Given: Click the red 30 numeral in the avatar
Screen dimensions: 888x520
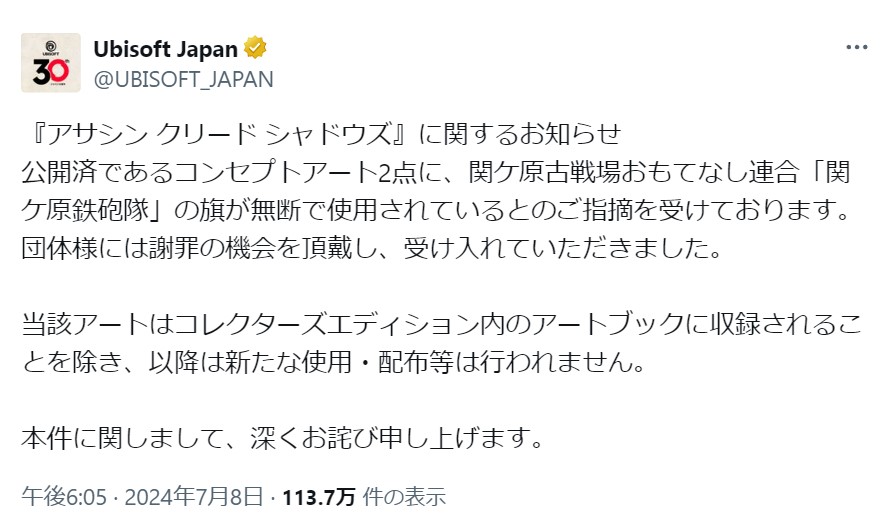Looking at the screenshot, I should (x=50, y=71).
